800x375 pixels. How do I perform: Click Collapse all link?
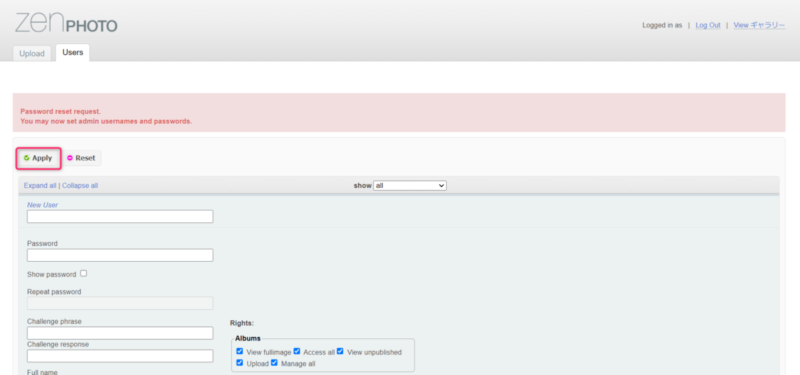point(80,186)
